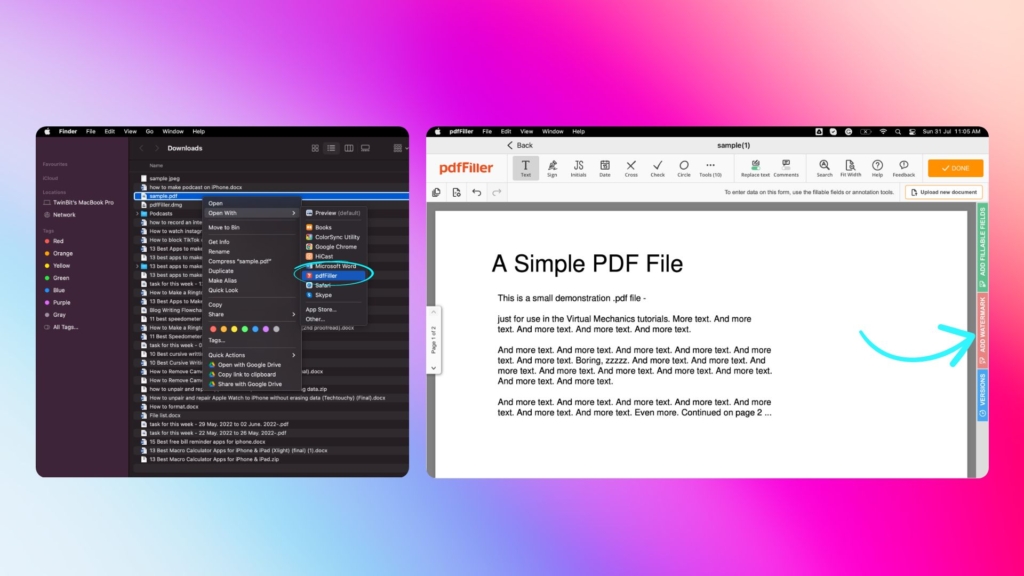
Task: Choose Google Chrome in Open With submenu
Action: click(334, 247)
